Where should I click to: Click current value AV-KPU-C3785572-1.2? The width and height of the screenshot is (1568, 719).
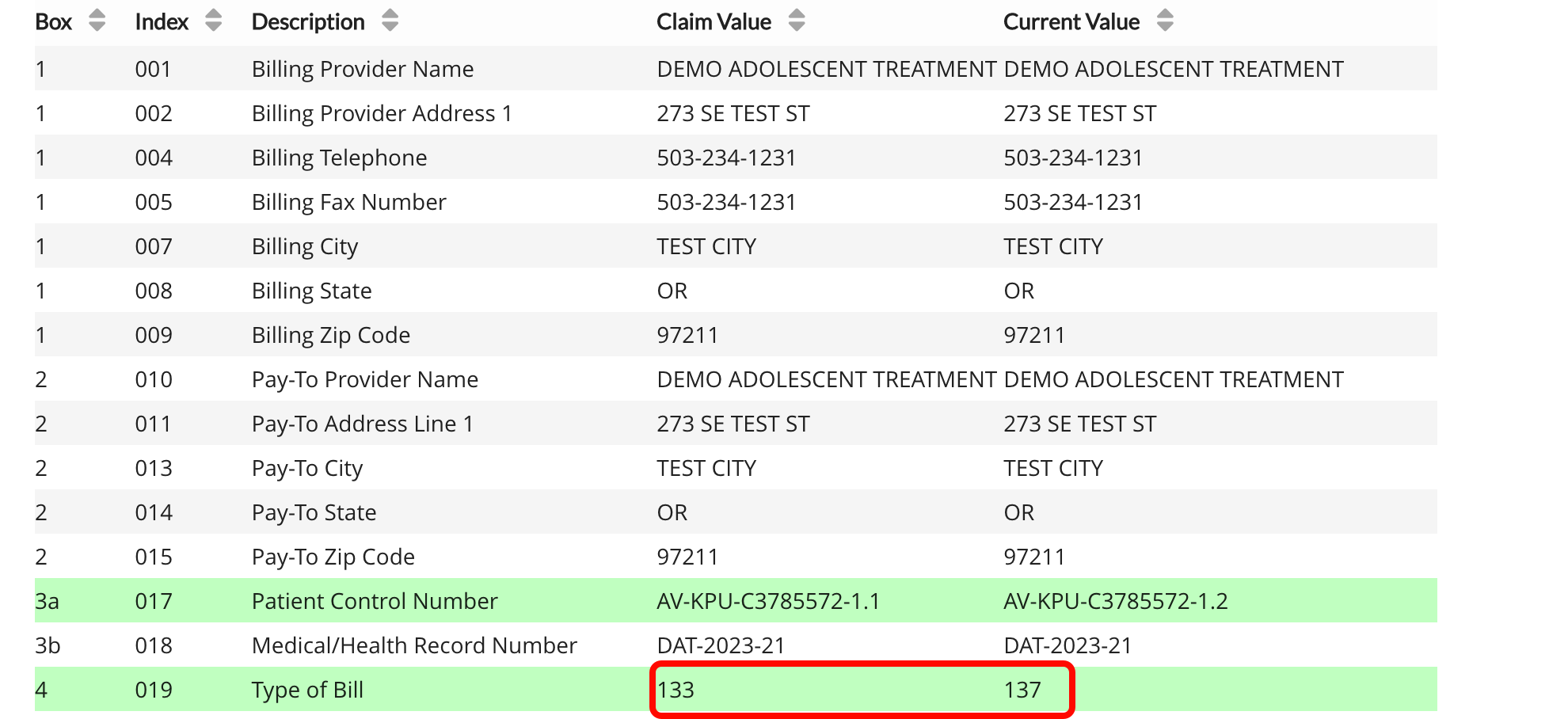1115,601
